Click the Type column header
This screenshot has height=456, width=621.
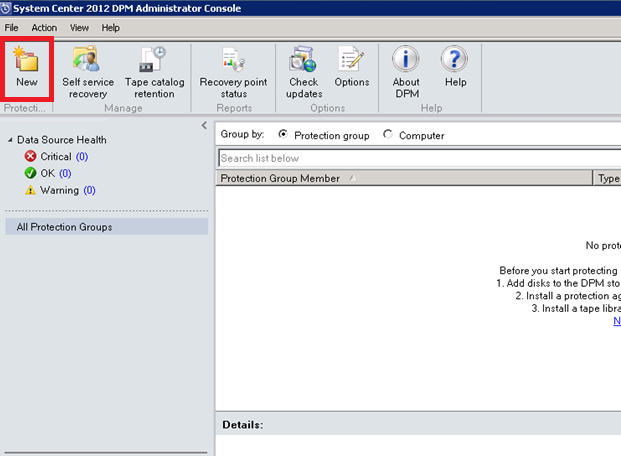coord(608,178)
